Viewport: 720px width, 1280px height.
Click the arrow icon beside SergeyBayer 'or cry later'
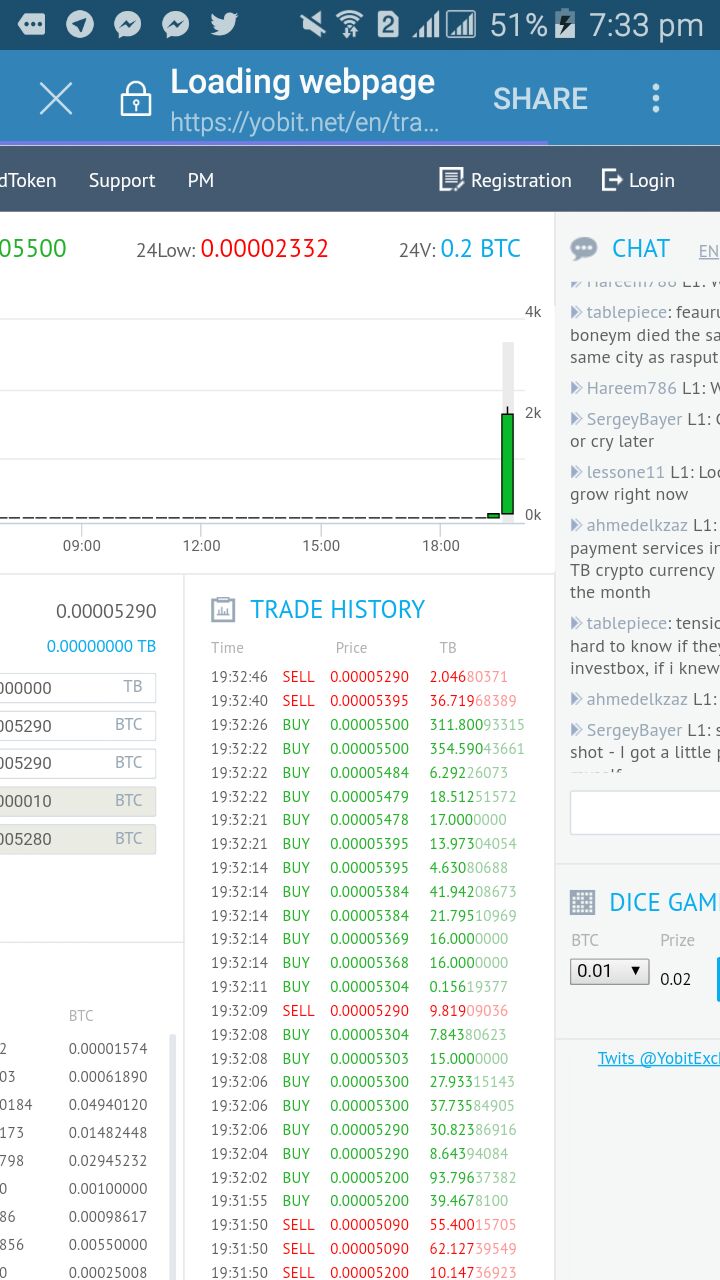576,419
